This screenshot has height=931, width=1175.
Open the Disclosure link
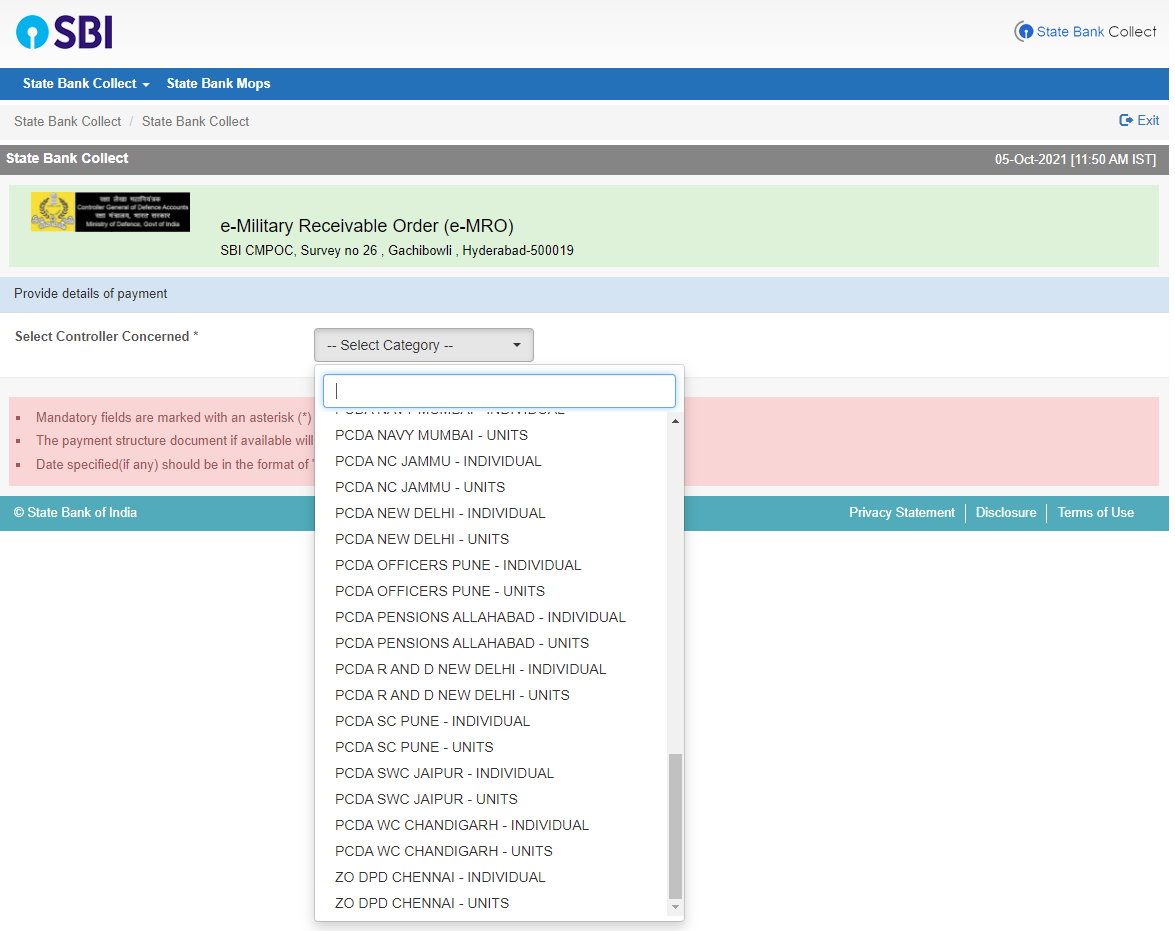click(1006, 513)
